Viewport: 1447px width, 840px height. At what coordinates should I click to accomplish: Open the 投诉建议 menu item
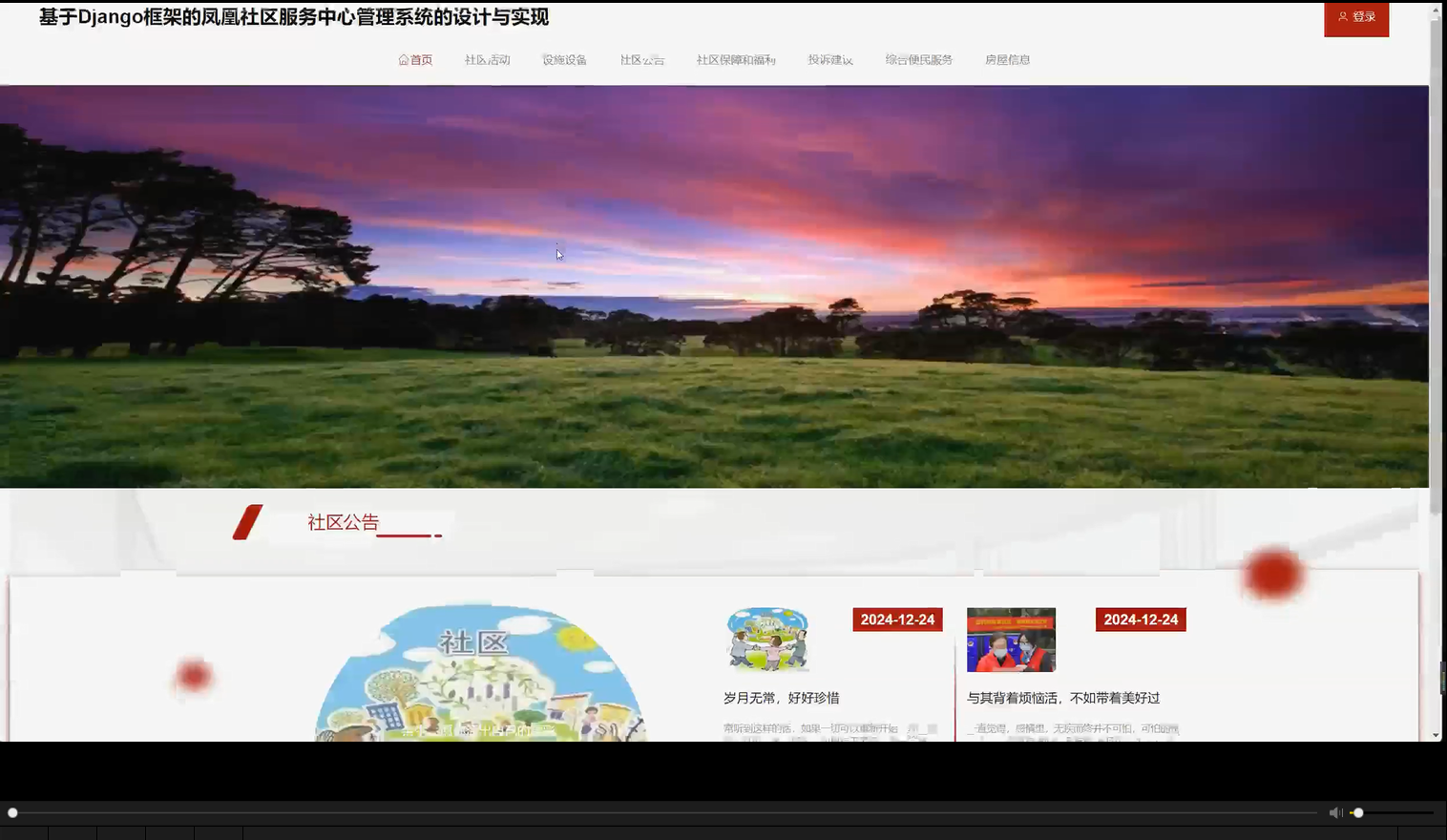click(830, 60)
